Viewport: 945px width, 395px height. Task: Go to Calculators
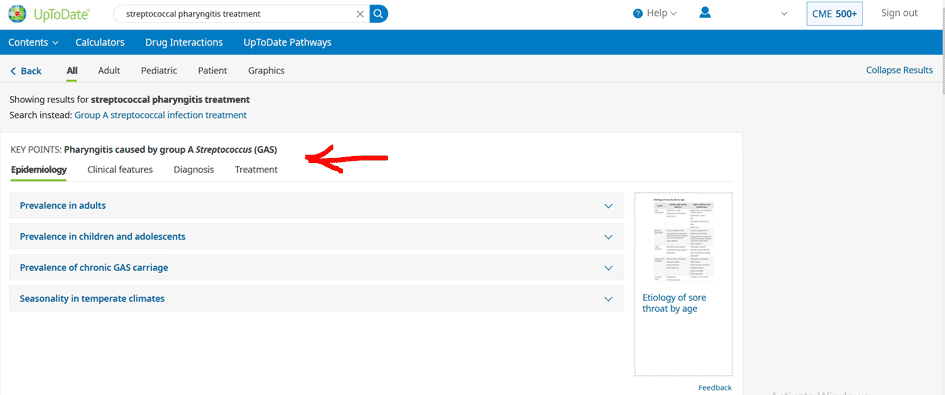pos(100,42)
